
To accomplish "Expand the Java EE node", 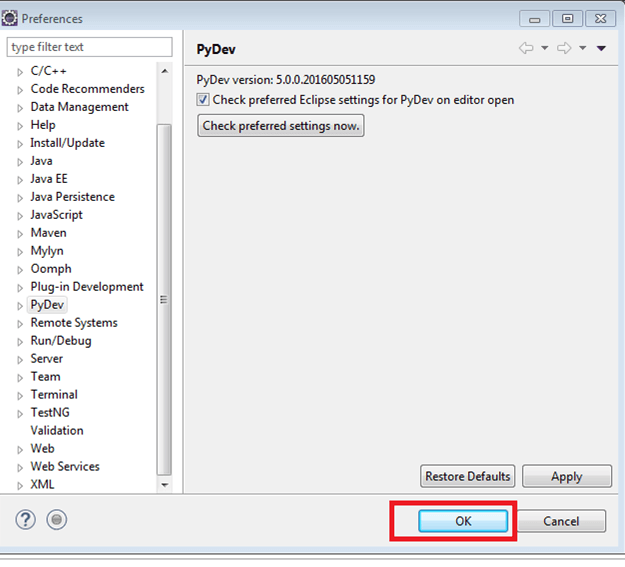I will 20,180.
